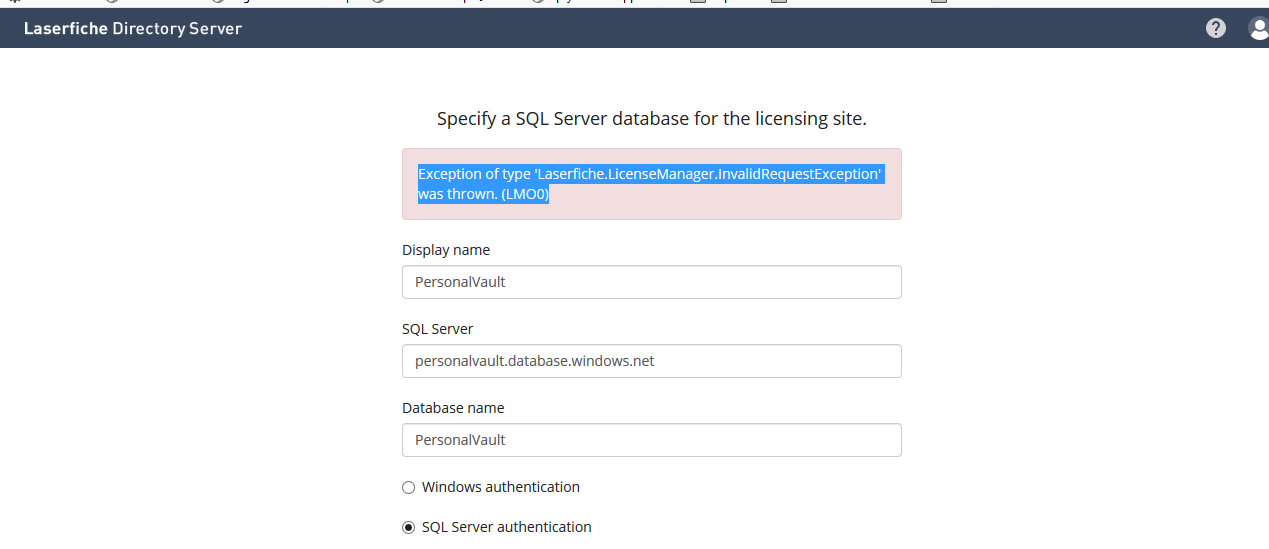Click the Laserfiche Directory Server title
This screenshot has width=1269, height=549.
pyautogui.click(x=133, y=28)
